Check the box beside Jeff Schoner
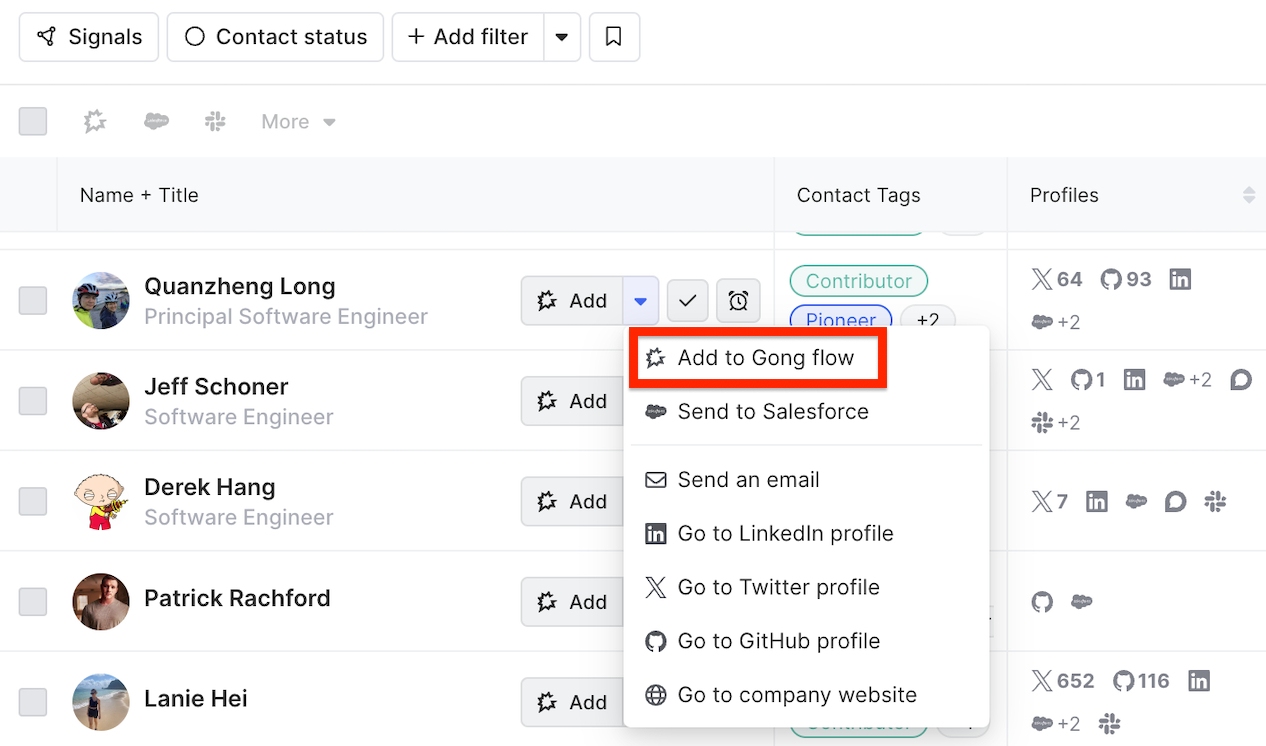This screenshot has height=746, width=1266. 33,401
